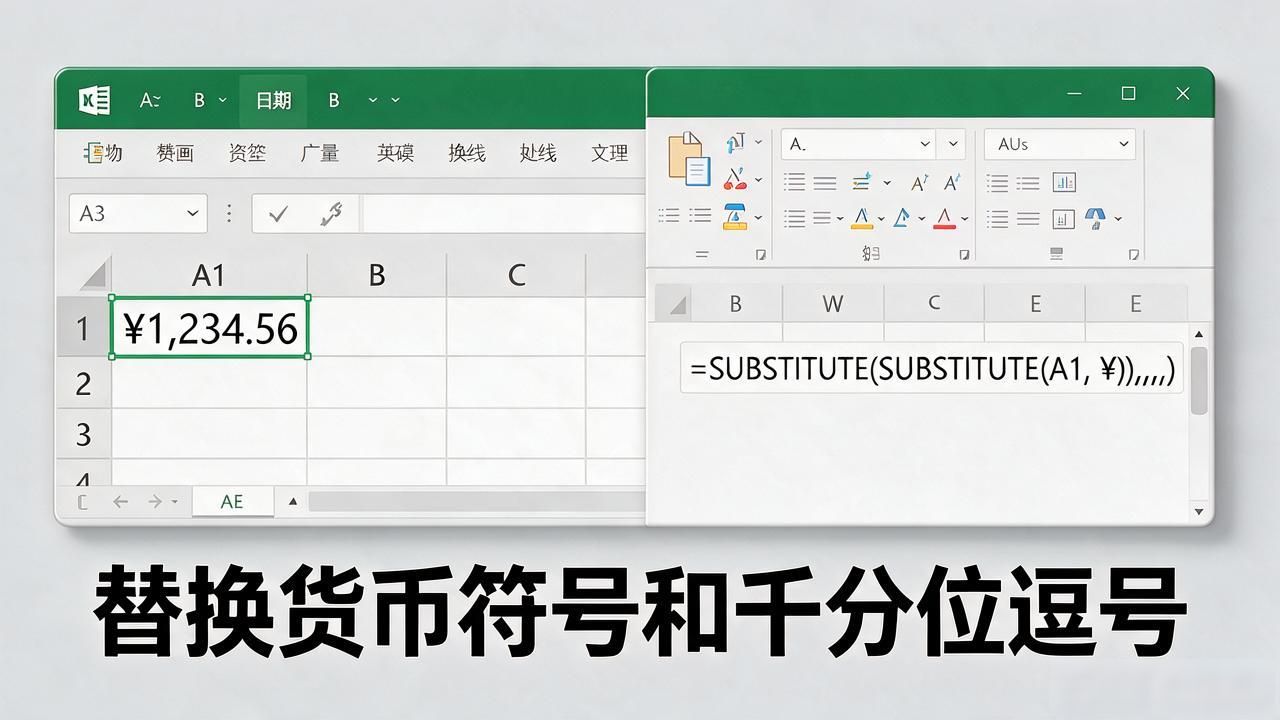The height and width of the screenshot is (720, 1280).
Task: Click the previous sheet left arrow
Action: pos(121,502)
